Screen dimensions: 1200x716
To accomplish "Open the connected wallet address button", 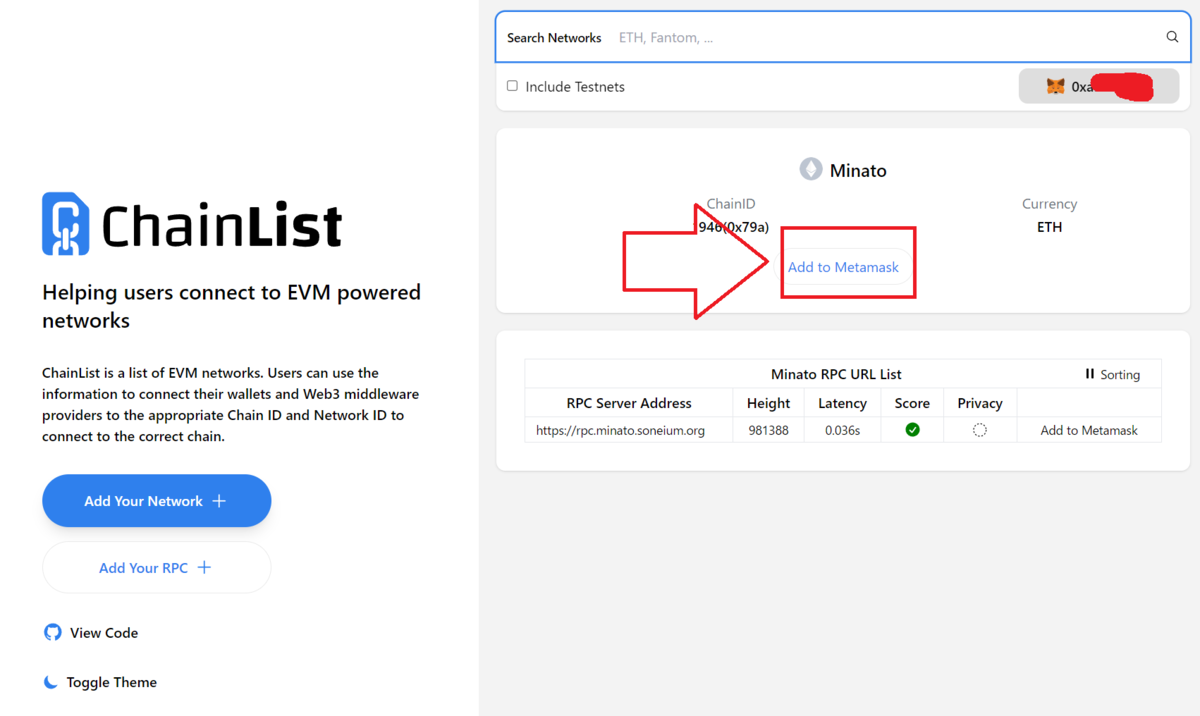I will click(1099, 87).
